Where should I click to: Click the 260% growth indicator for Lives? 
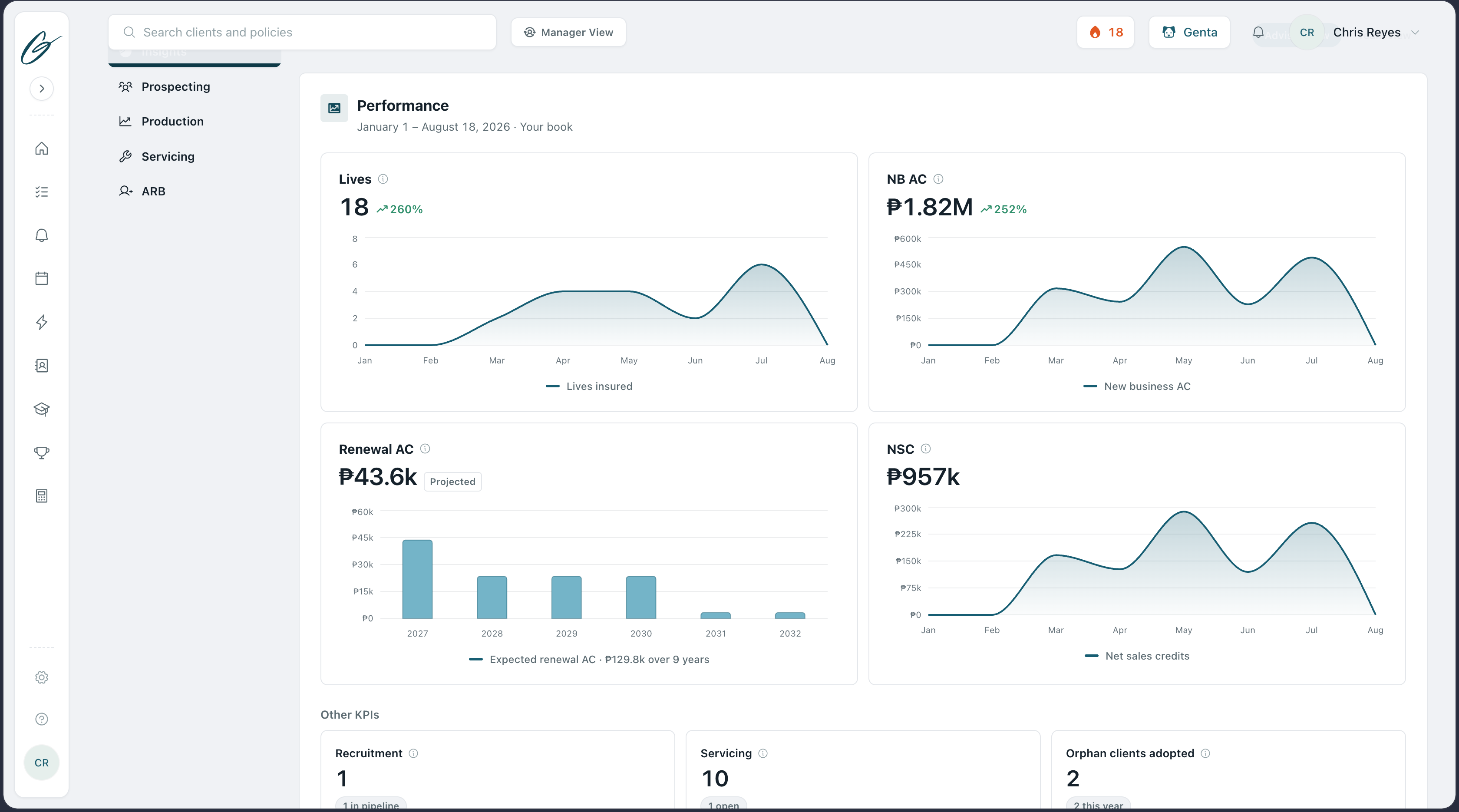[x=400, y=209]
